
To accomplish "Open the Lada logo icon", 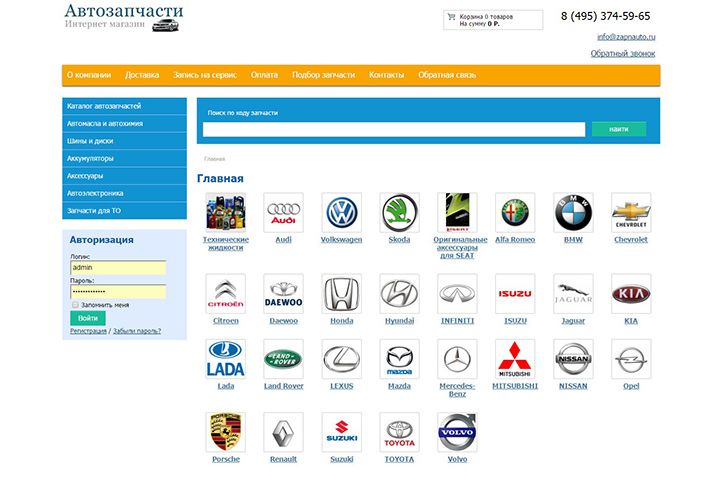I will (225, 359).
